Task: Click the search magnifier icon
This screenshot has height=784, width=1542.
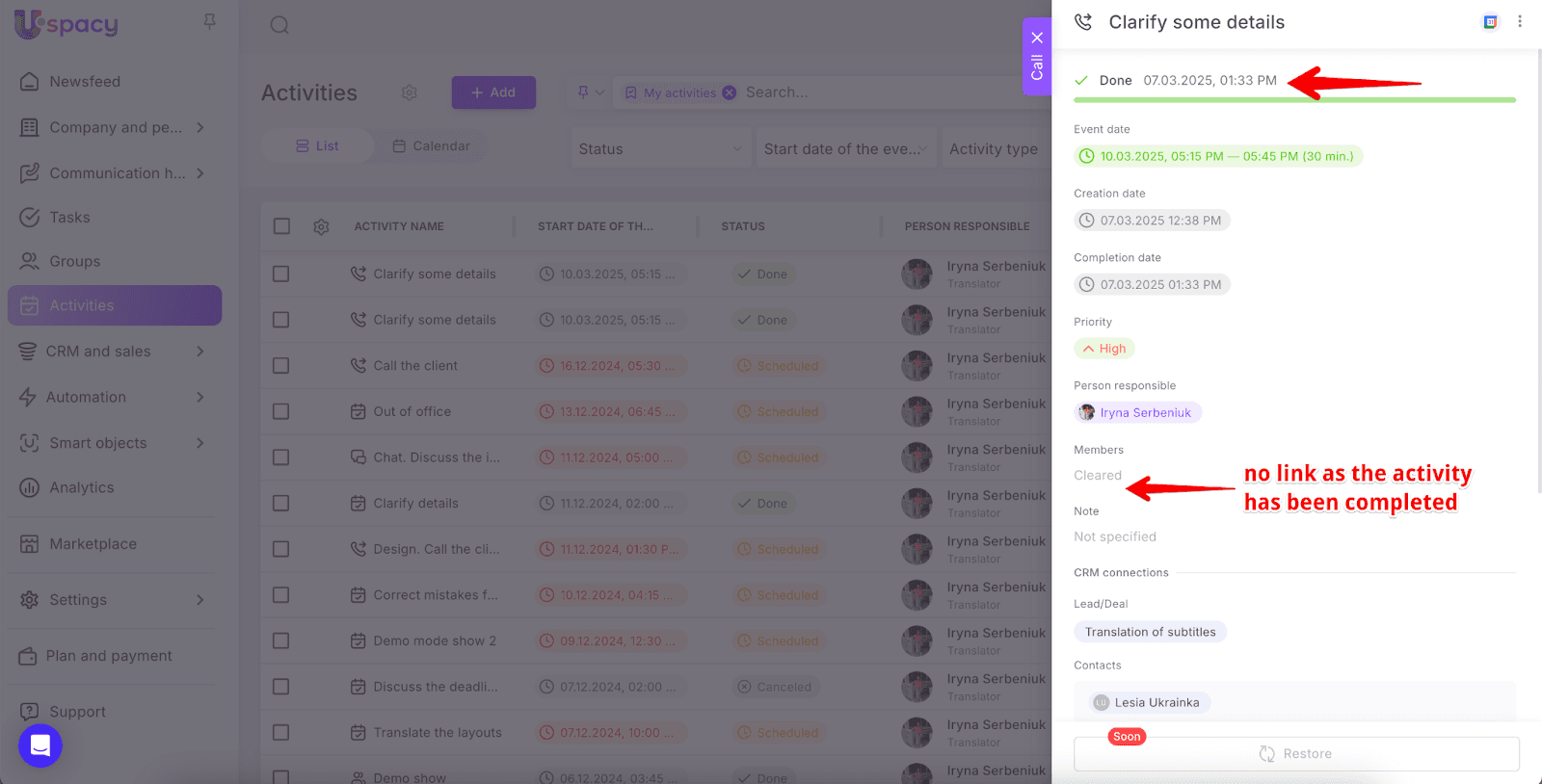Action: click(x=279, y=25)
